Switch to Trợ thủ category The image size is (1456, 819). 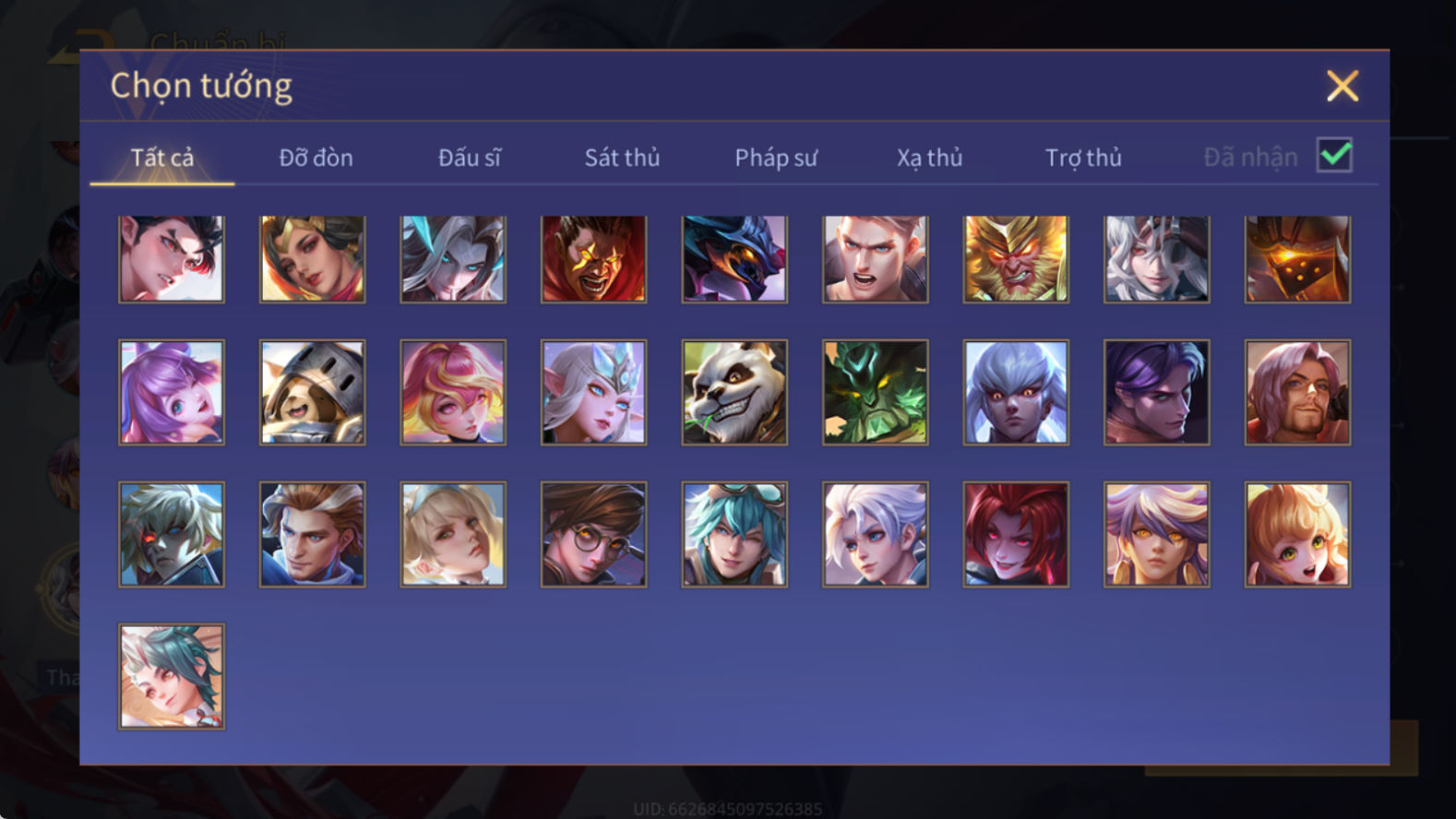pos(1083,158)
